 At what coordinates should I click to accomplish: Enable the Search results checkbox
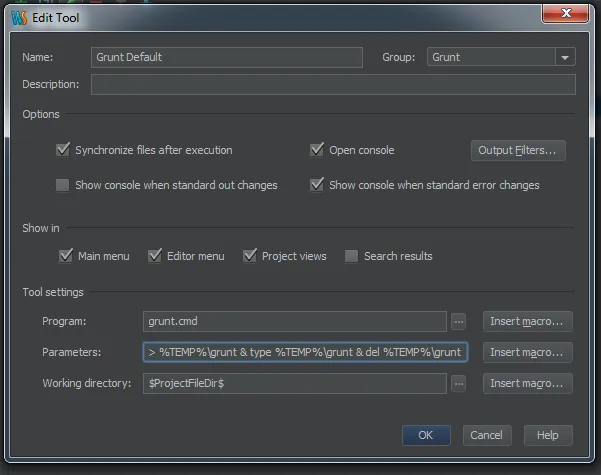[x=351, y=256]
